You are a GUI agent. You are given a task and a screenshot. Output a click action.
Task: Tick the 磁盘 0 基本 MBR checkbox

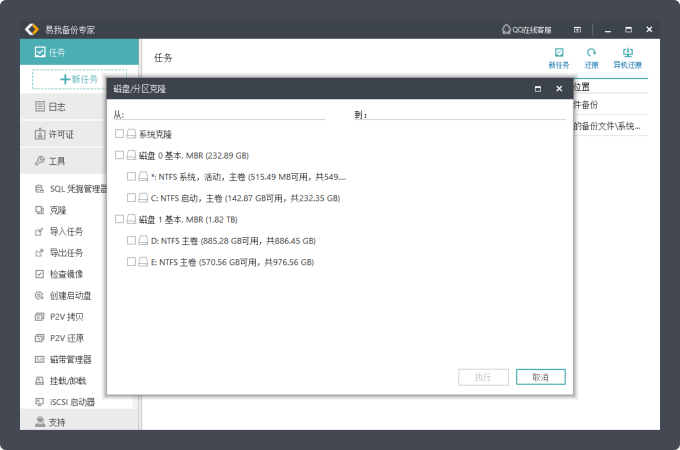tap(120, 155)
